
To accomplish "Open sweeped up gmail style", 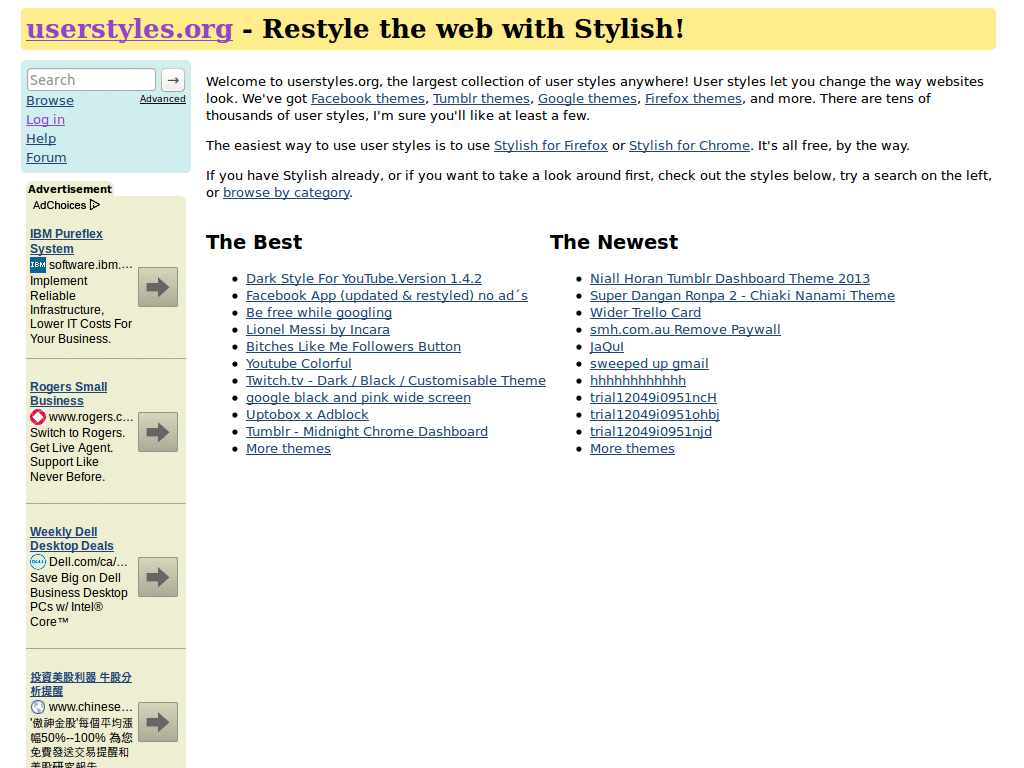I will tap(649, 364).
